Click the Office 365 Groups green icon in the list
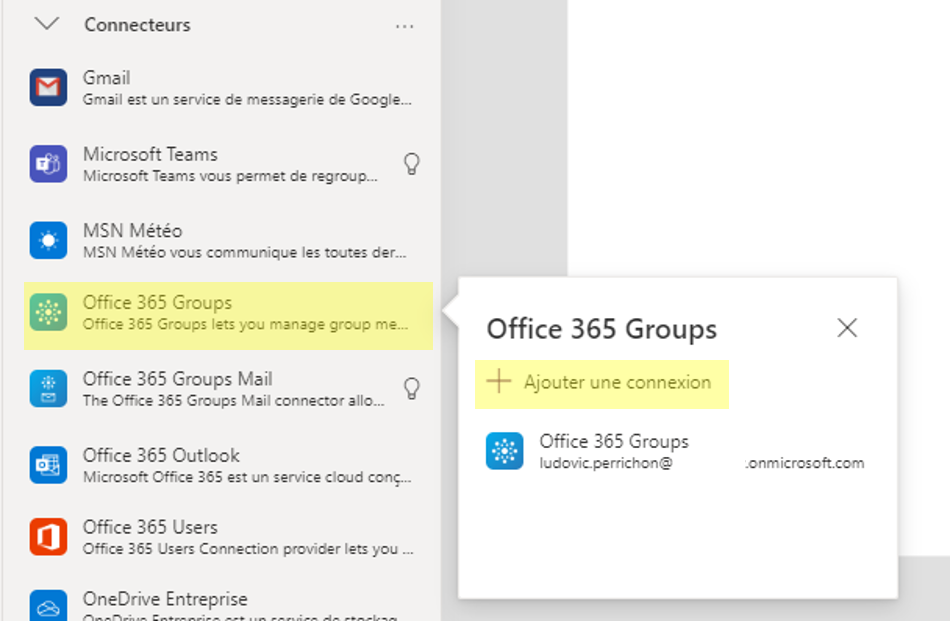This screenshot has height=621, width=950. (48, 312)
